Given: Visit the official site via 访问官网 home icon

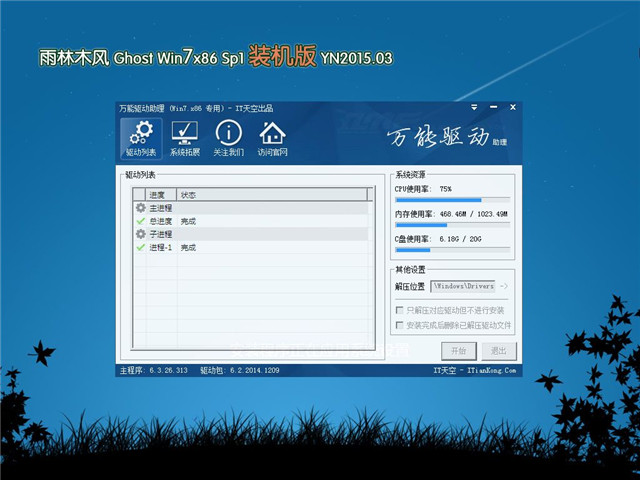Looking at the screenshot, I should click(272, 139).
